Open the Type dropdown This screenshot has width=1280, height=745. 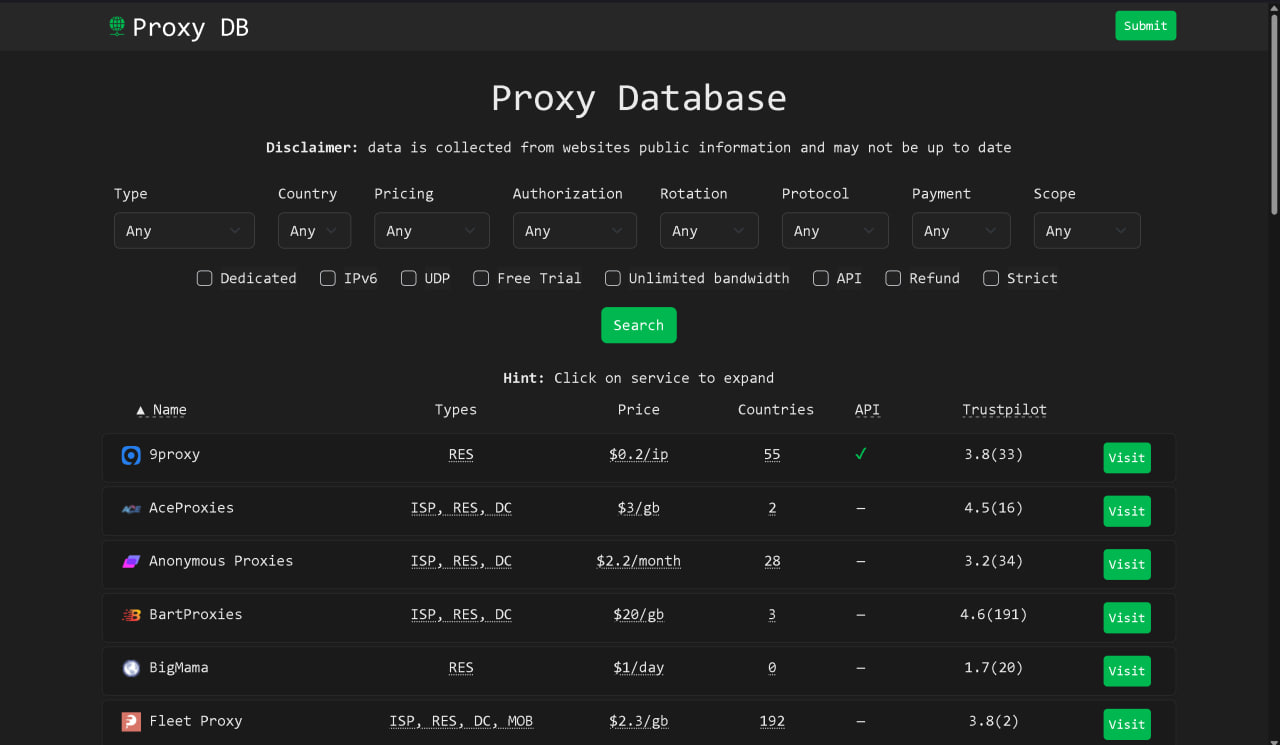pos(184,231)
